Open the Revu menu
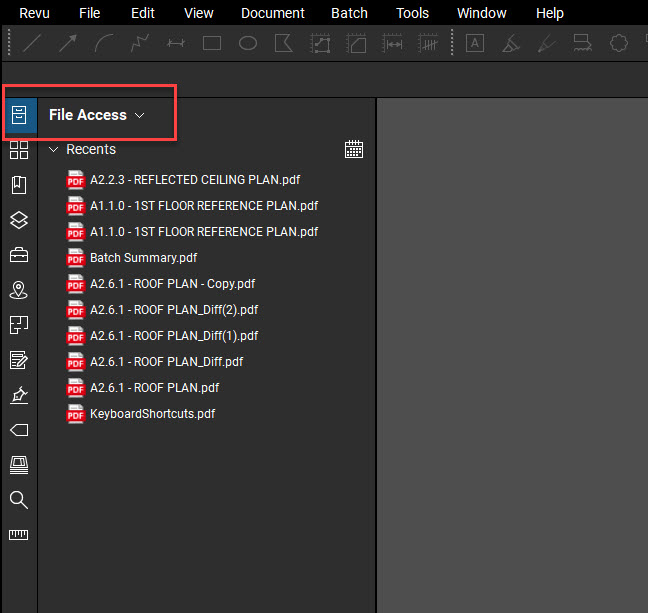Viewport: 648px width, 613px height. click(x=34, y=13)
